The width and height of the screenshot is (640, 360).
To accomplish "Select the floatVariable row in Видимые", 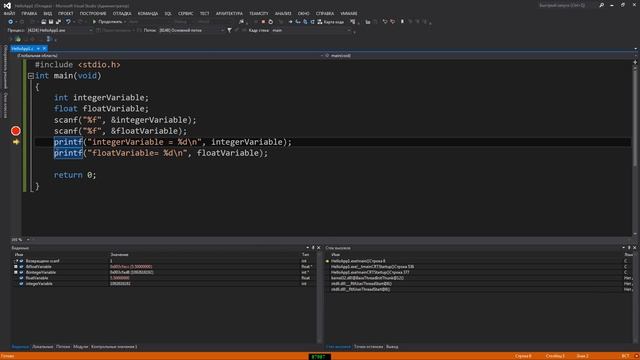I will pos(163,278).
